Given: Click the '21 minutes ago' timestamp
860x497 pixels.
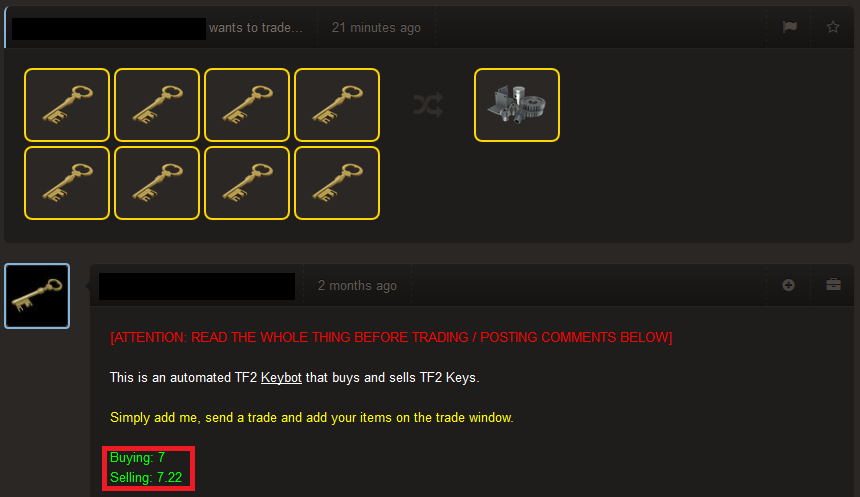Looking at the screenshot, I should pyautogui.click(x=376, y=27).
